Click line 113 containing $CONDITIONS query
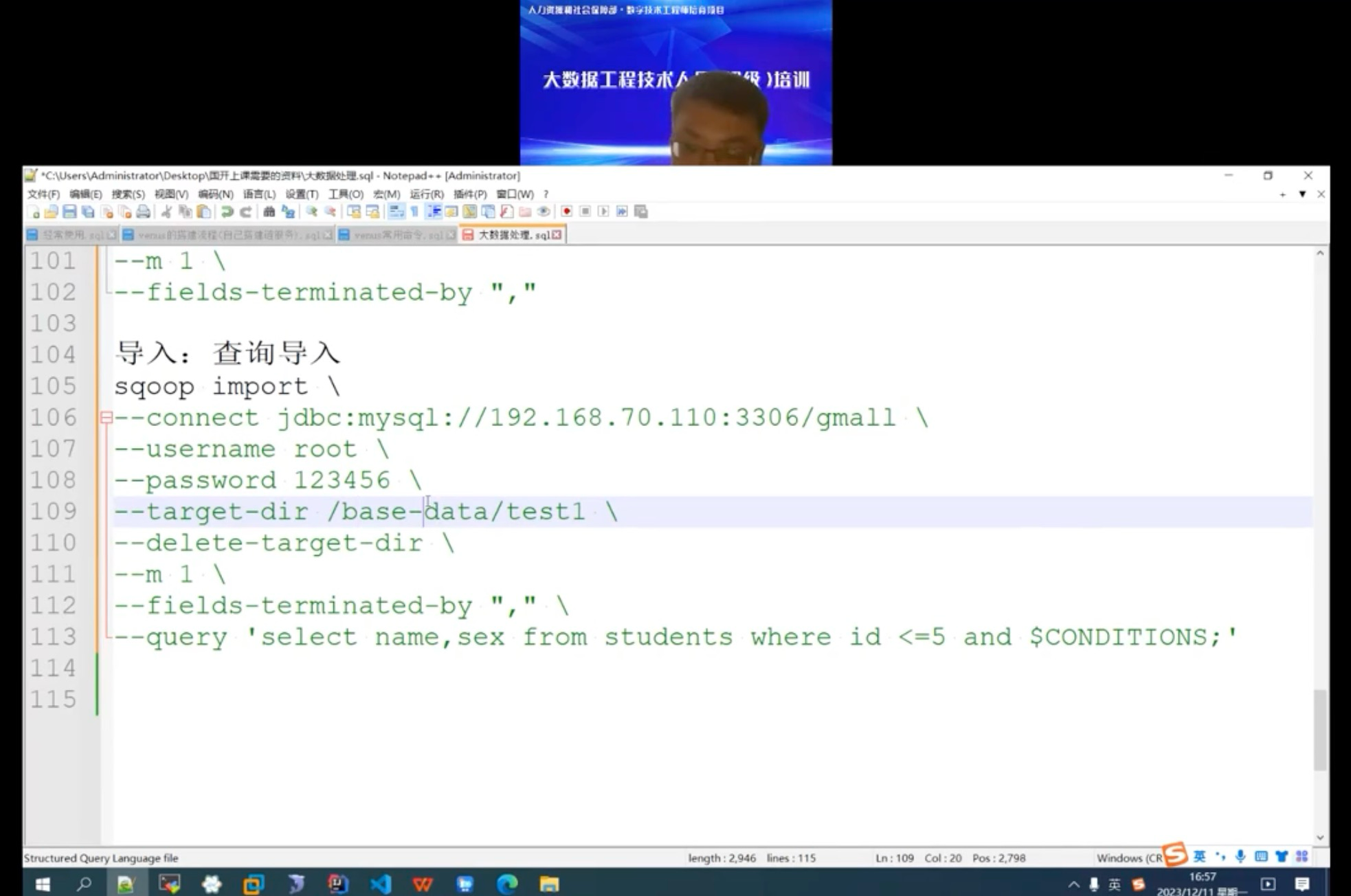Viewport: 1351px width, 896px height. pyautogui.click(x=675, y=637)
